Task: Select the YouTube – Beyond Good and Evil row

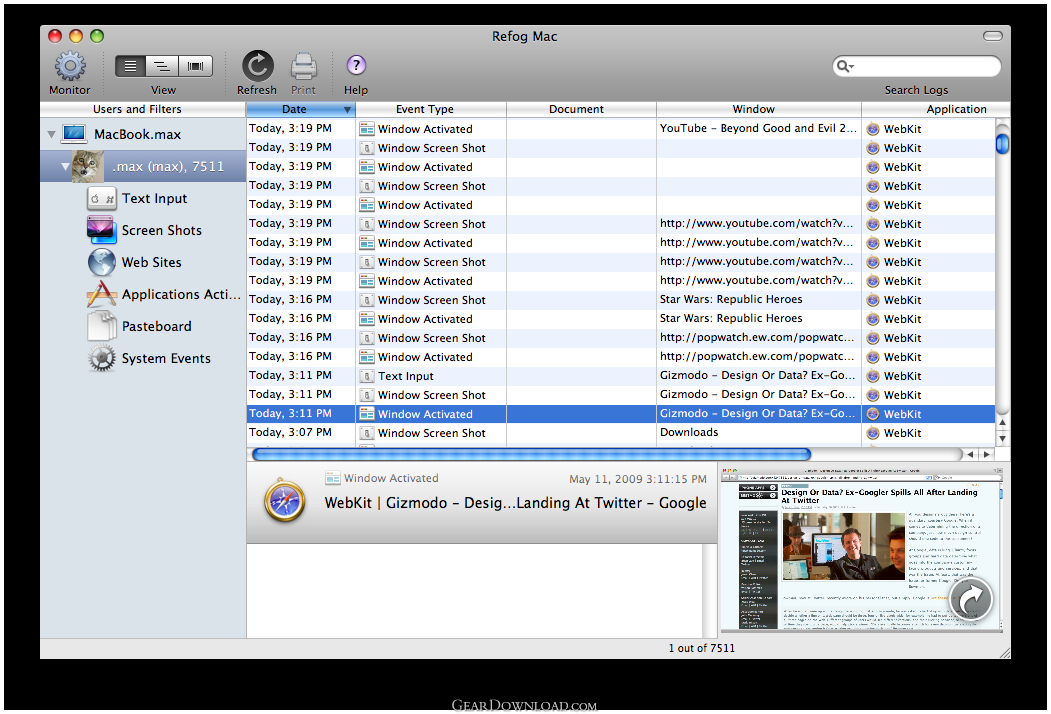Action: pyautogui.click(x=621, y=129)
